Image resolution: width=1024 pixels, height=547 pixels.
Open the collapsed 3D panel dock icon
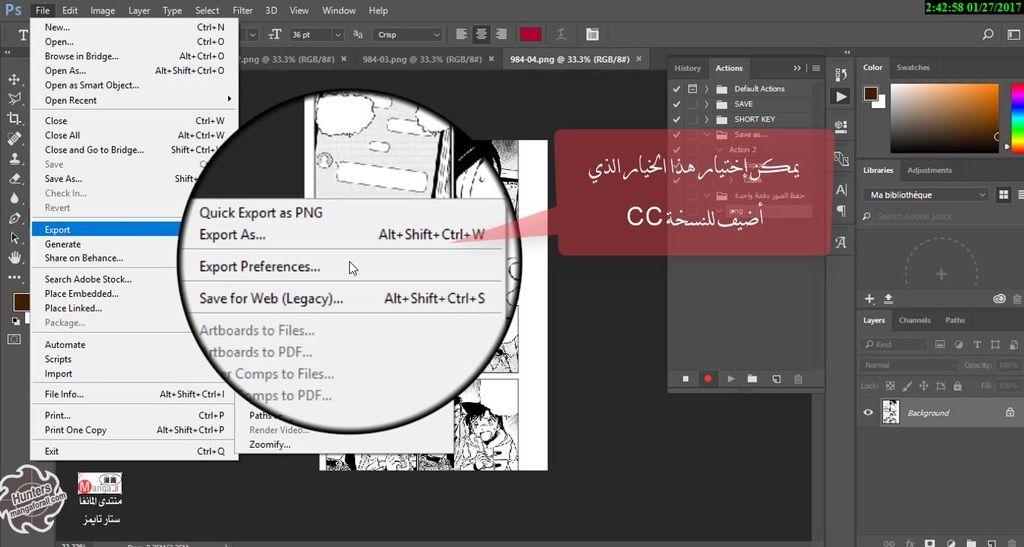pos(841,126)
